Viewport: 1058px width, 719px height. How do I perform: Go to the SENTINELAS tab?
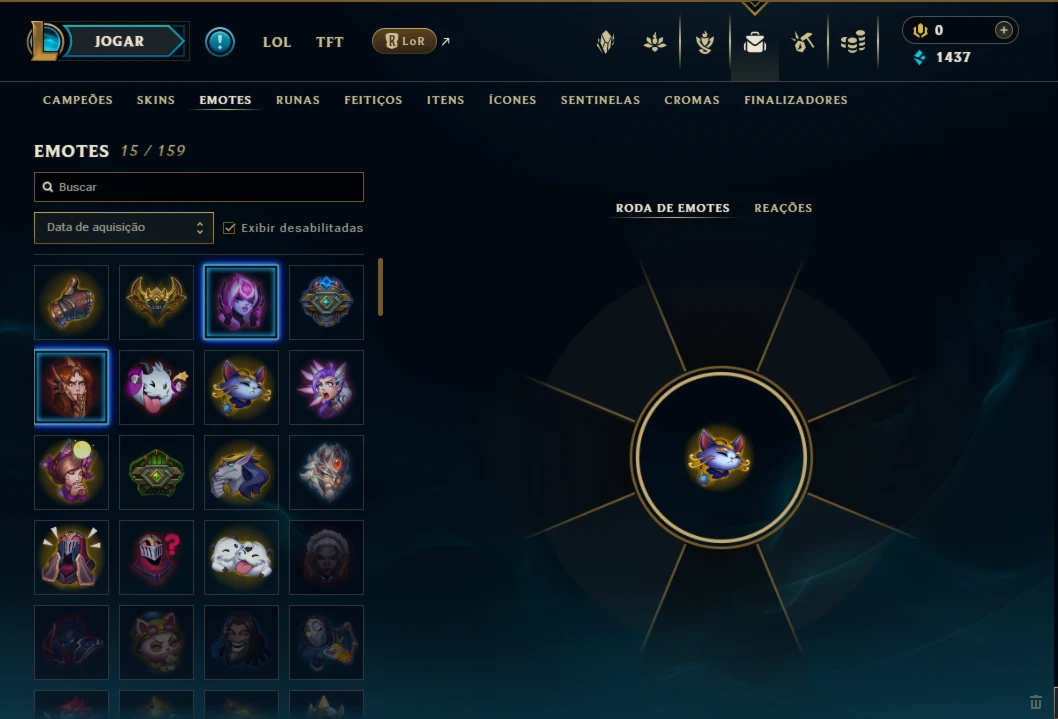[600, 100]
